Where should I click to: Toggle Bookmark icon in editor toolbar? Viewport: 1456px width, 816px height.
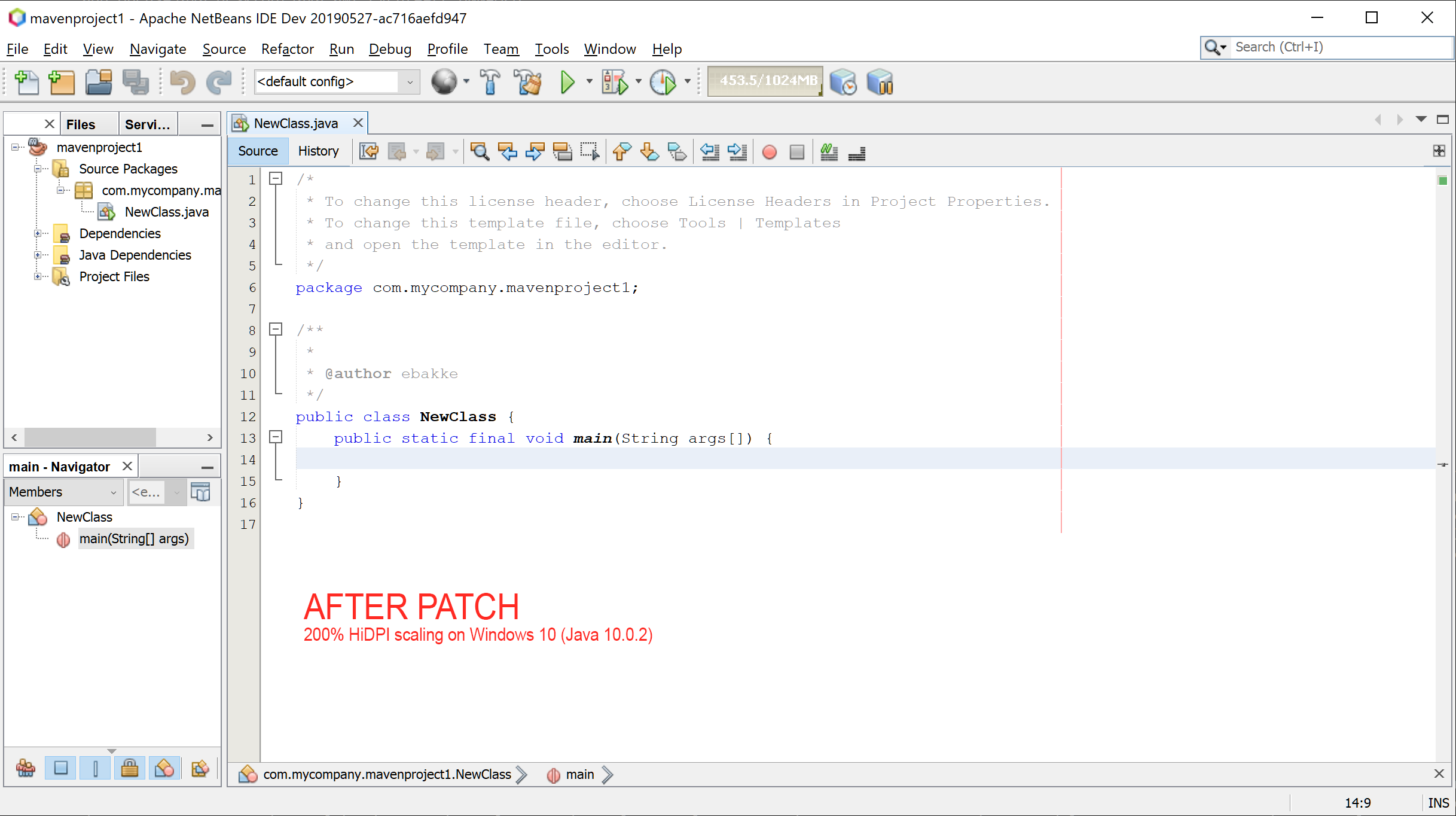coord(677,151)
